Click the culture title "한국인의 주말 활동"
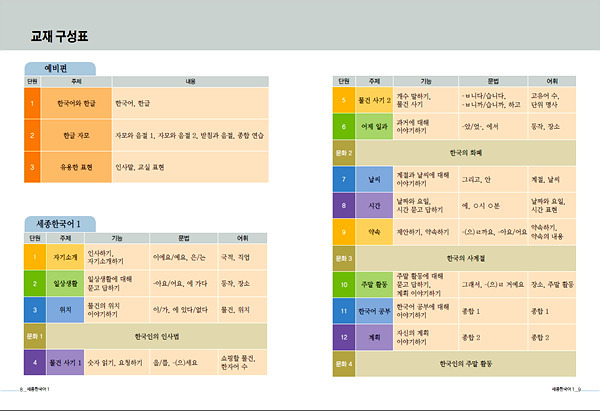Viewport: 600px width, 411px height. 466,364
